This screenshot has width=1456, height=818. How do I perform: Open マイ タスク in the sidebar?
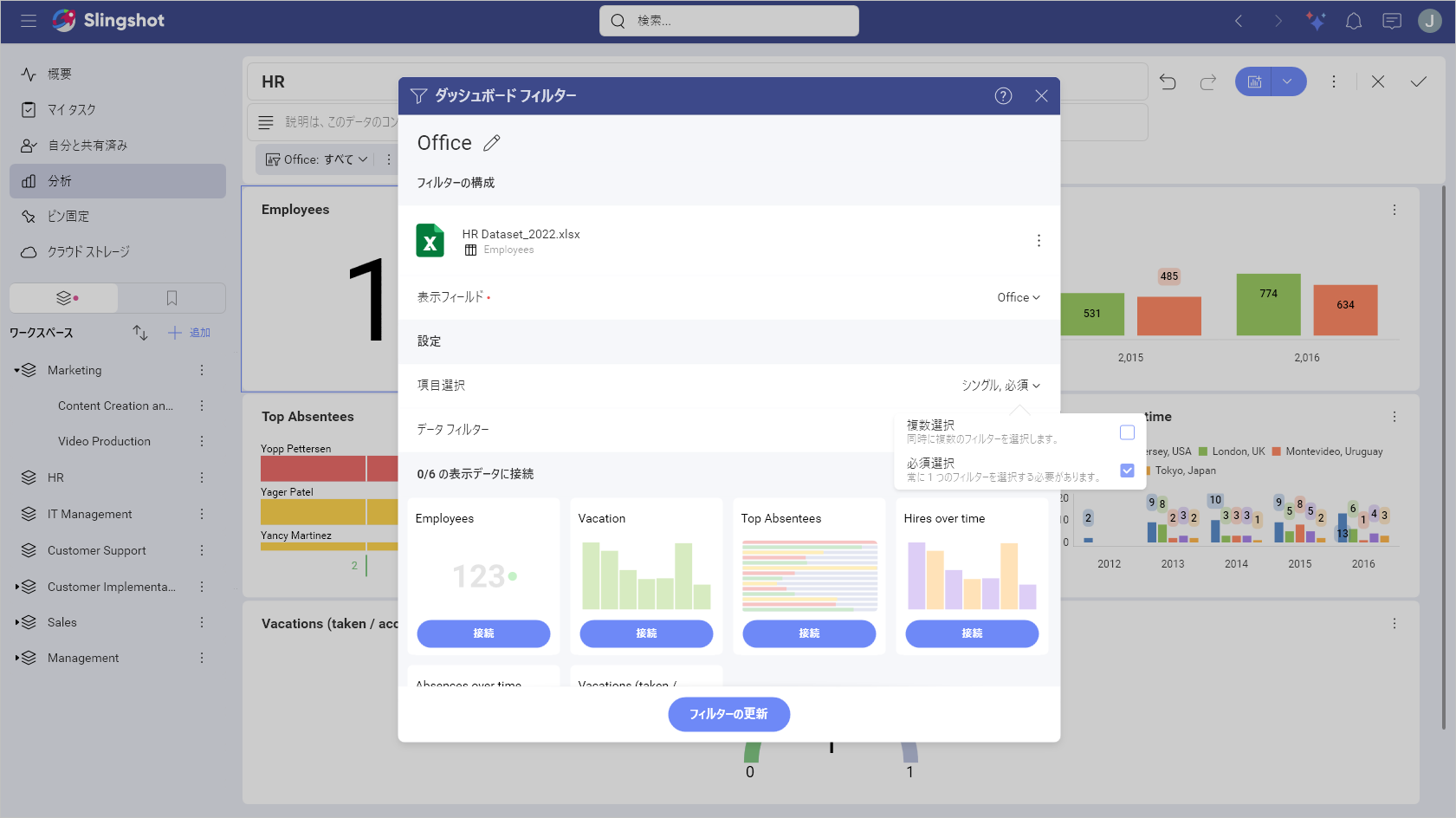tap(118, 110)
